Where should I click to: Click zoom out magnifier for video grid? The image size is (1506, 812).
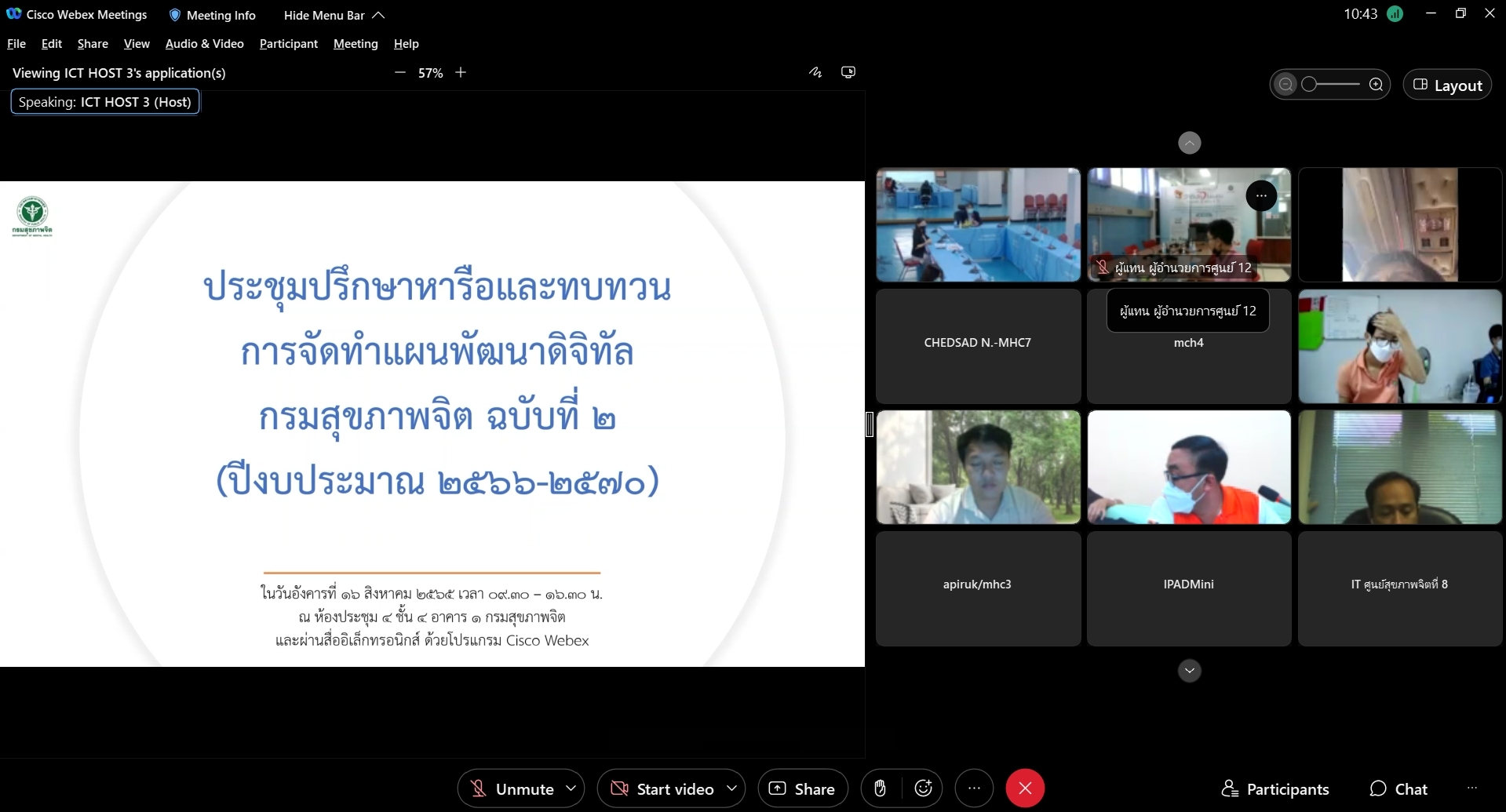pyautogui.click(x=1285, y=85)
